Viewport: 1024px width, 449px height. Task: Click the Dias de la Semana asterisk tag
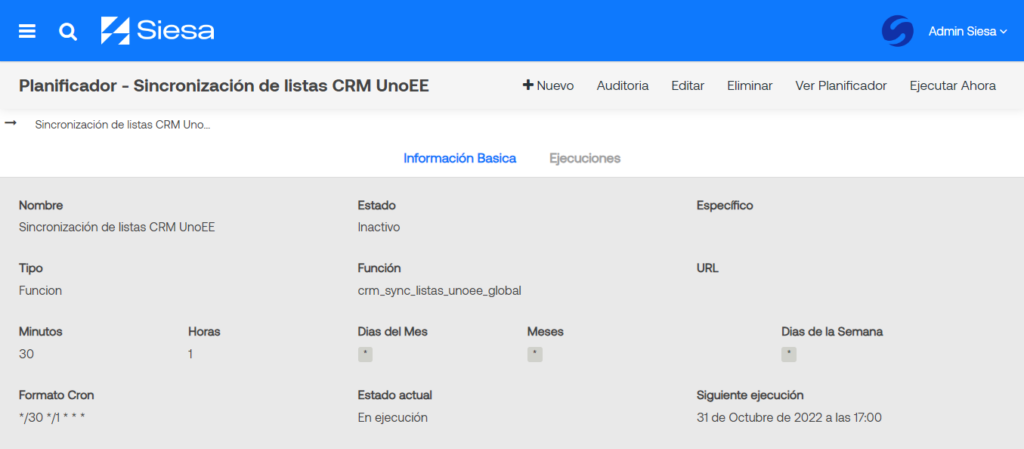(789, 354)
